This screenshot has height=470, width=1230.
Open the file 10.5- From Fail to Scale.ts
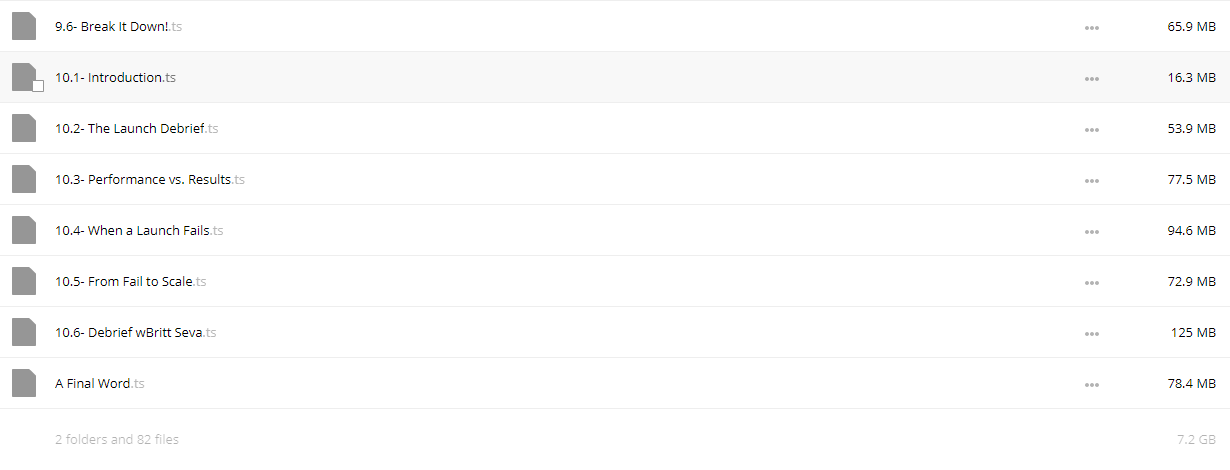click(131, 281)
